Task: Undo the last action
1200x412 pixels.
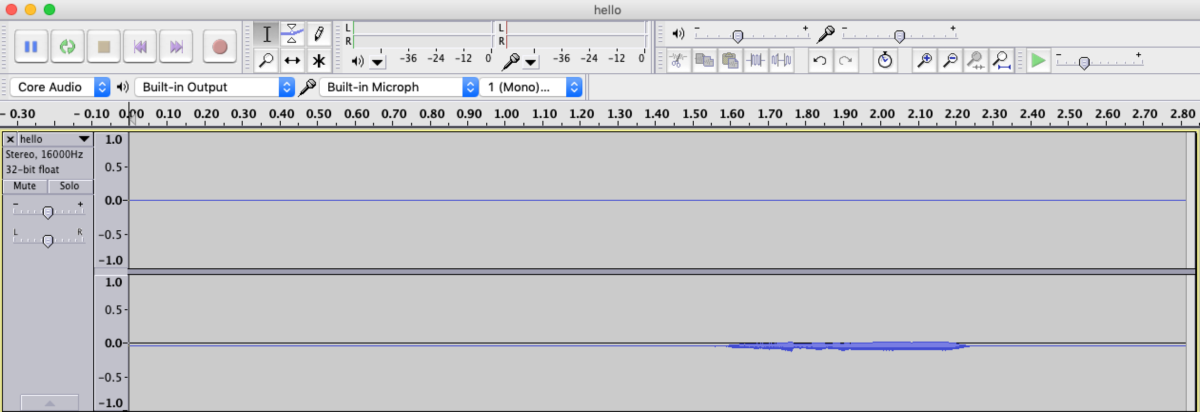Action: [820, 61]
